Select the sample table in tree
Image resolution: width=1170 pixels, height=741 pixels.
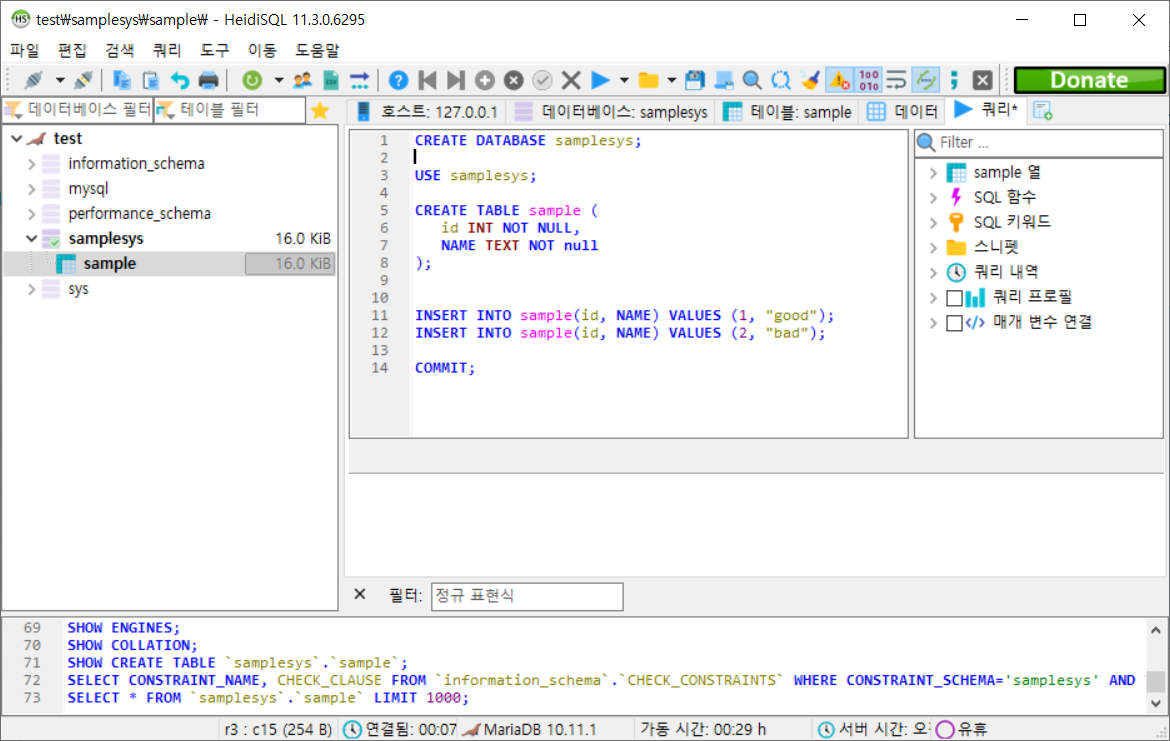(x=110, y=263)
